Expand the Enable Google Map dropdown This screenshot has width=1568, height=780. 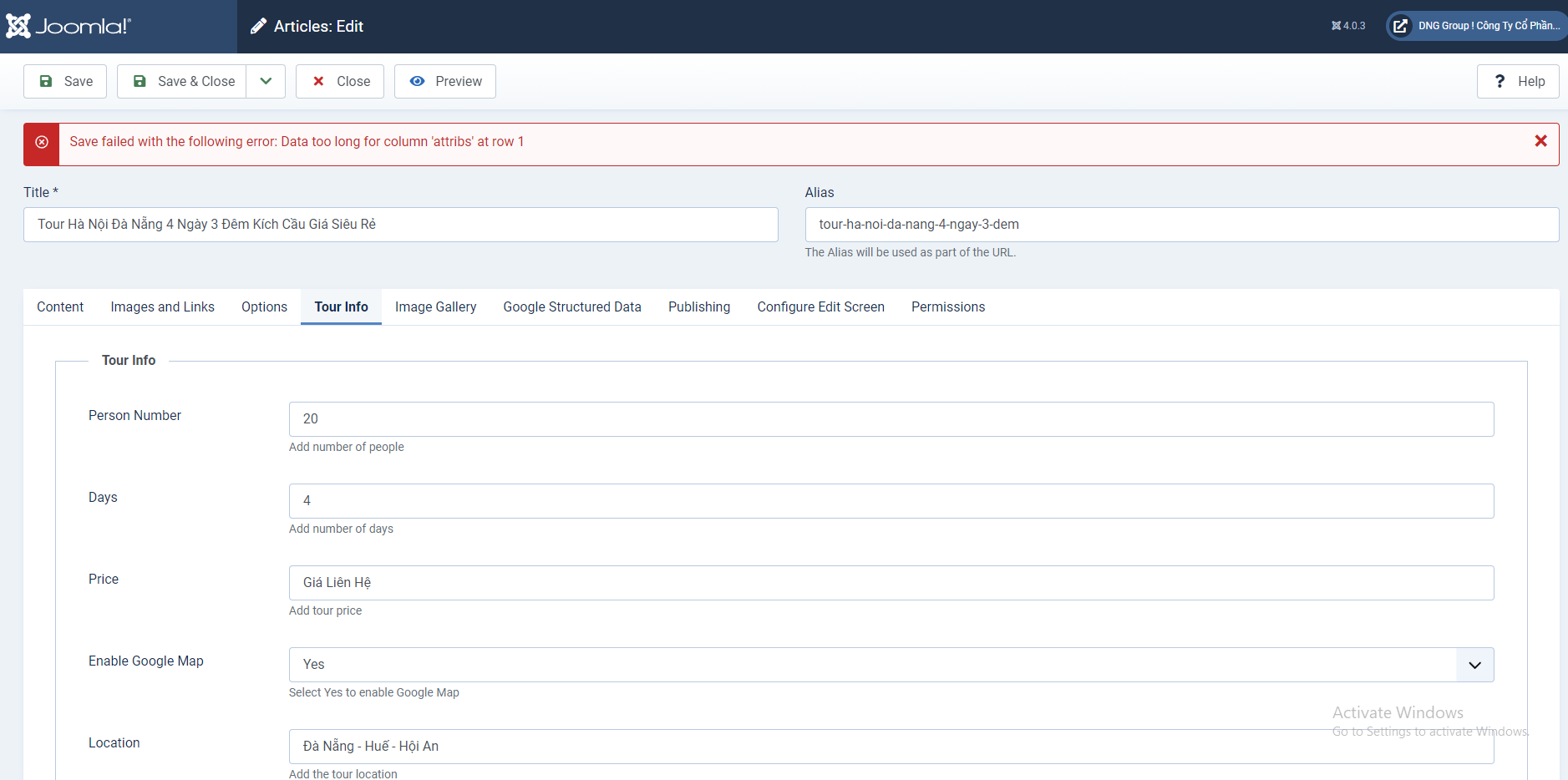[1474, 665]
